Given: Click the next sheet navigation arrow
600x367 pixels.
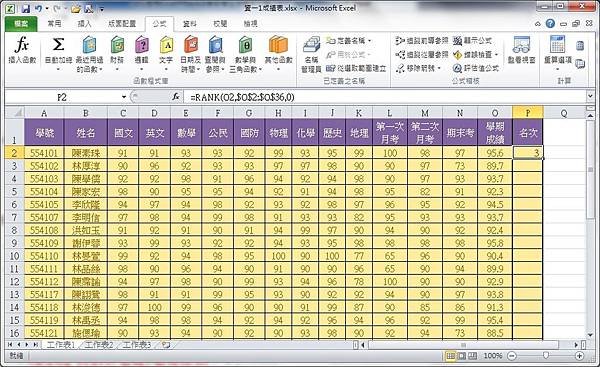Looking at the screenshot, I should tap(27, 345).
